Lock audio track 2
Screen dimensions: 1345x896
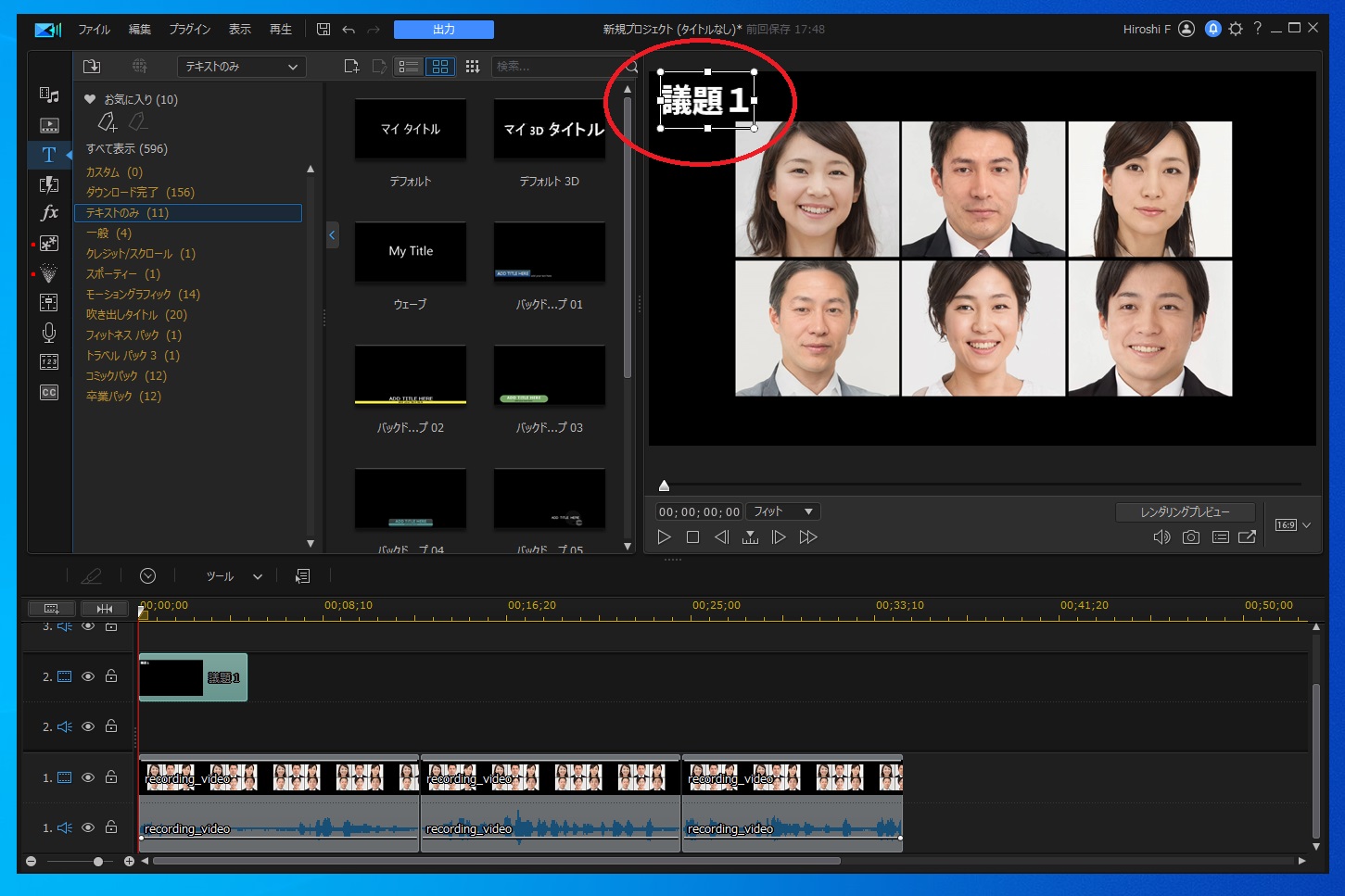[x=111, y=726]
